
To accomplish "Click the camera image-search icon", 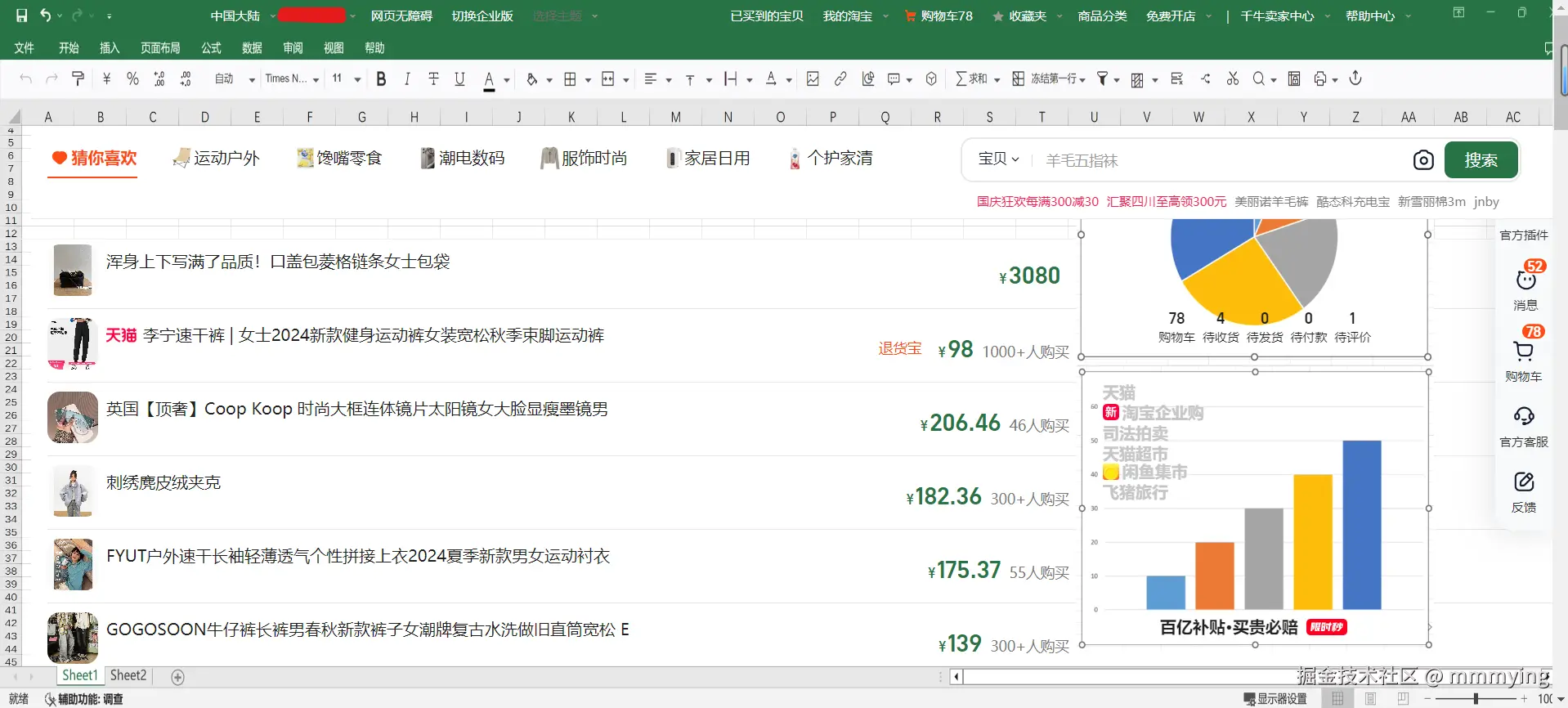I will pos(1423,160).
